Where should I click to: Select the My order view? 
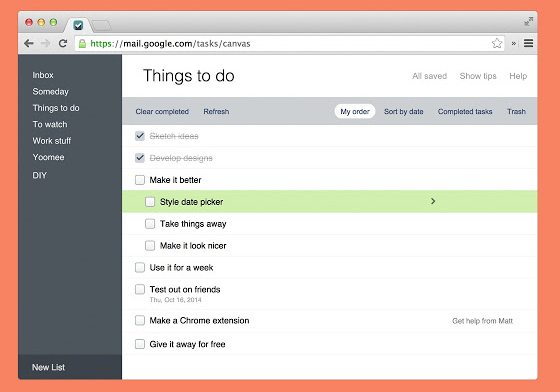pyautogui.click(x=355, y=111)
